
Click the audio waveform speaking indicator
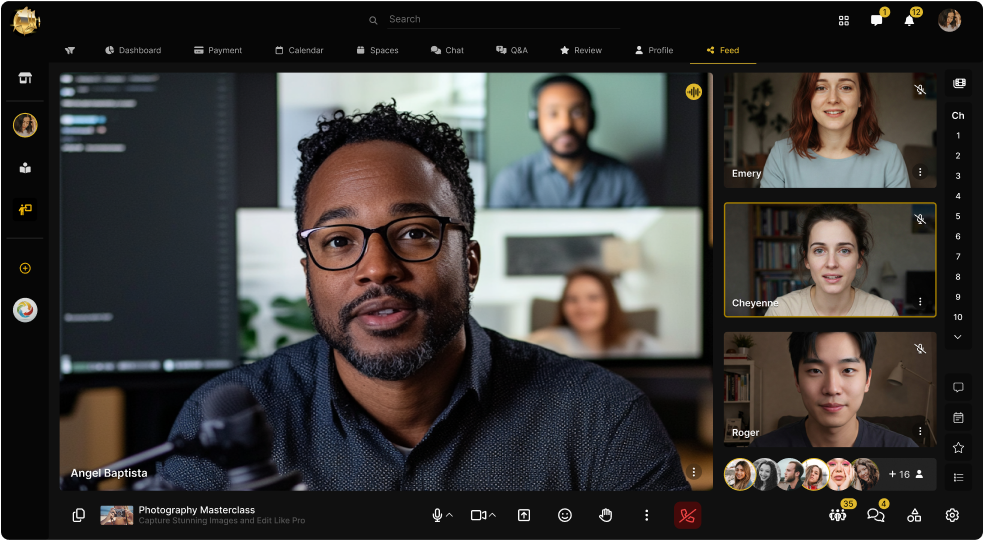(x=693, y=92)
